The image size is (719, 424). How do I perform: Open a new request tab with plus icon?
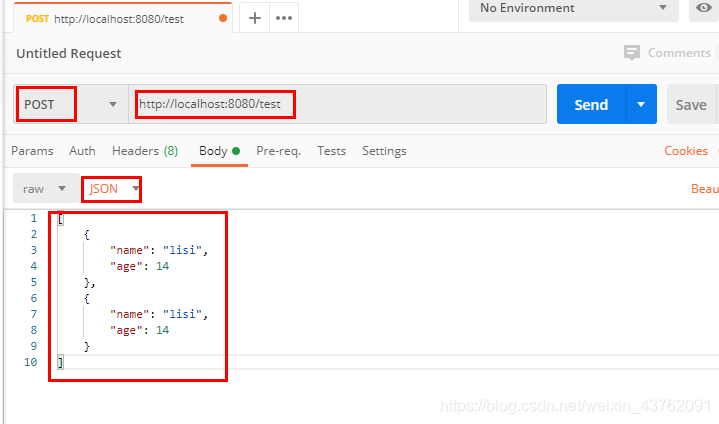tap(254, 18)
